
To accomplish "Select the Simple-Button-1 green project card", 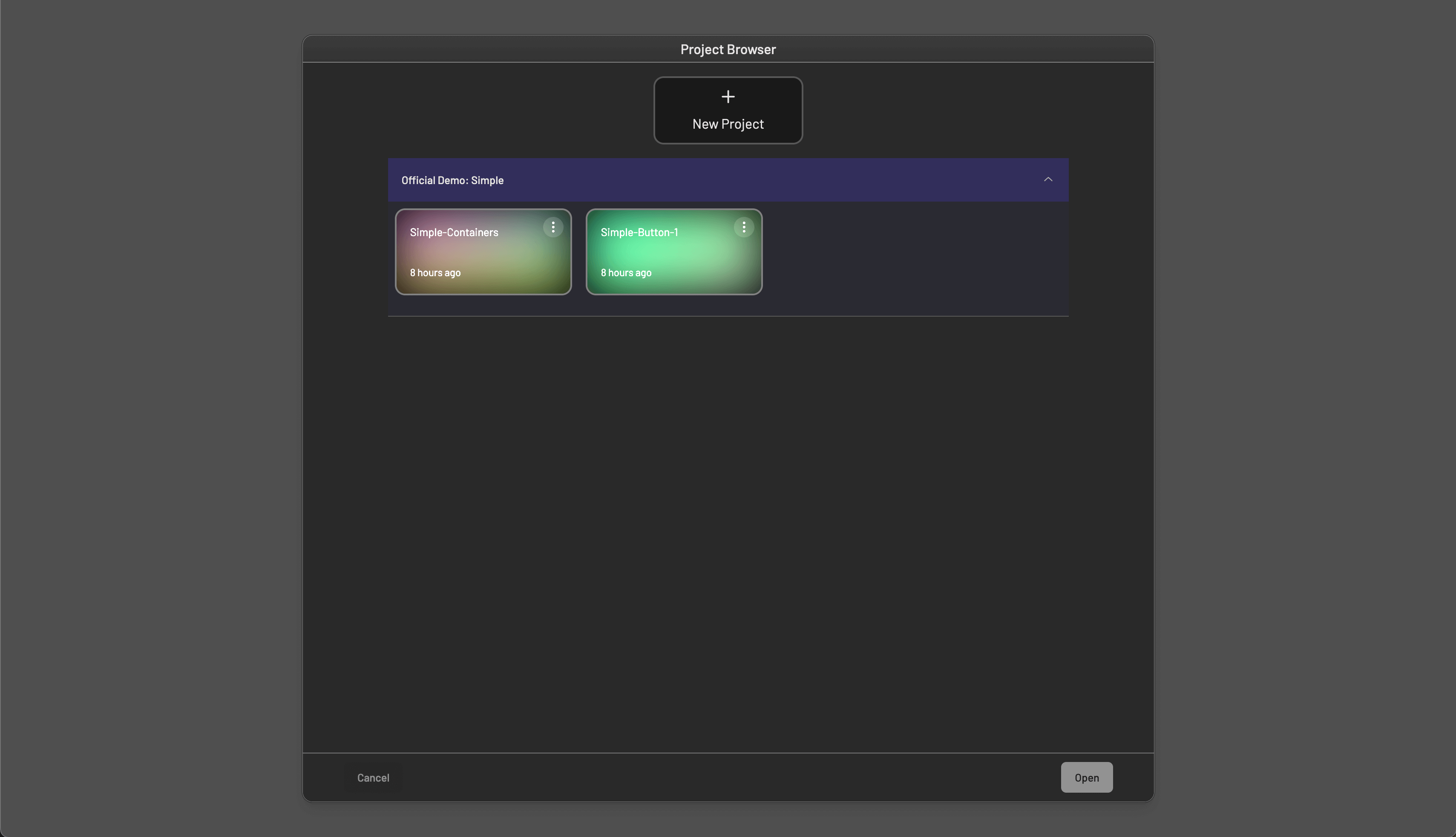I will coord(673,253).
